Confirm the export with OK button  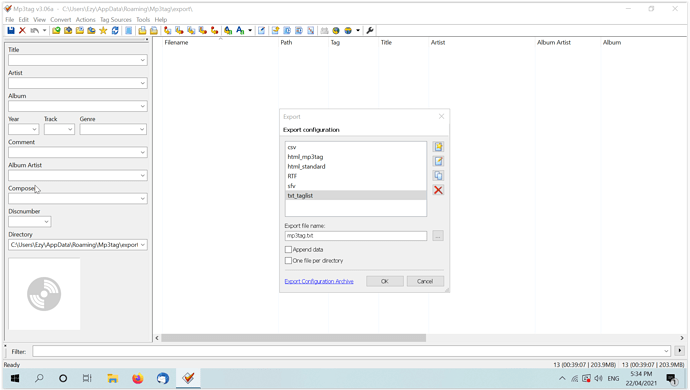click(385, 281)
